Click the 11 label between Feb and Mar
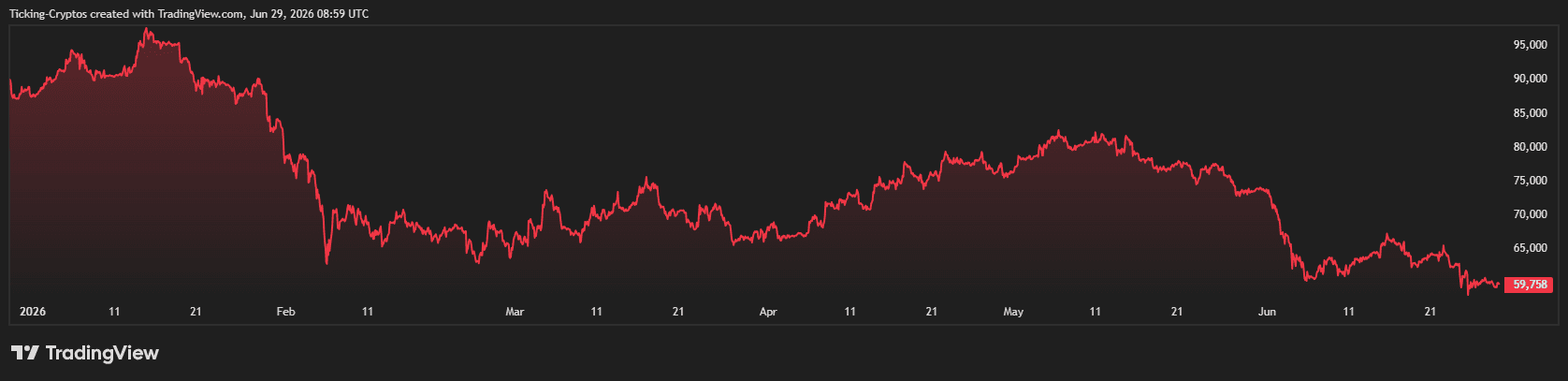The height and width of the screenshot is (381, 1568). coord(368,312)
